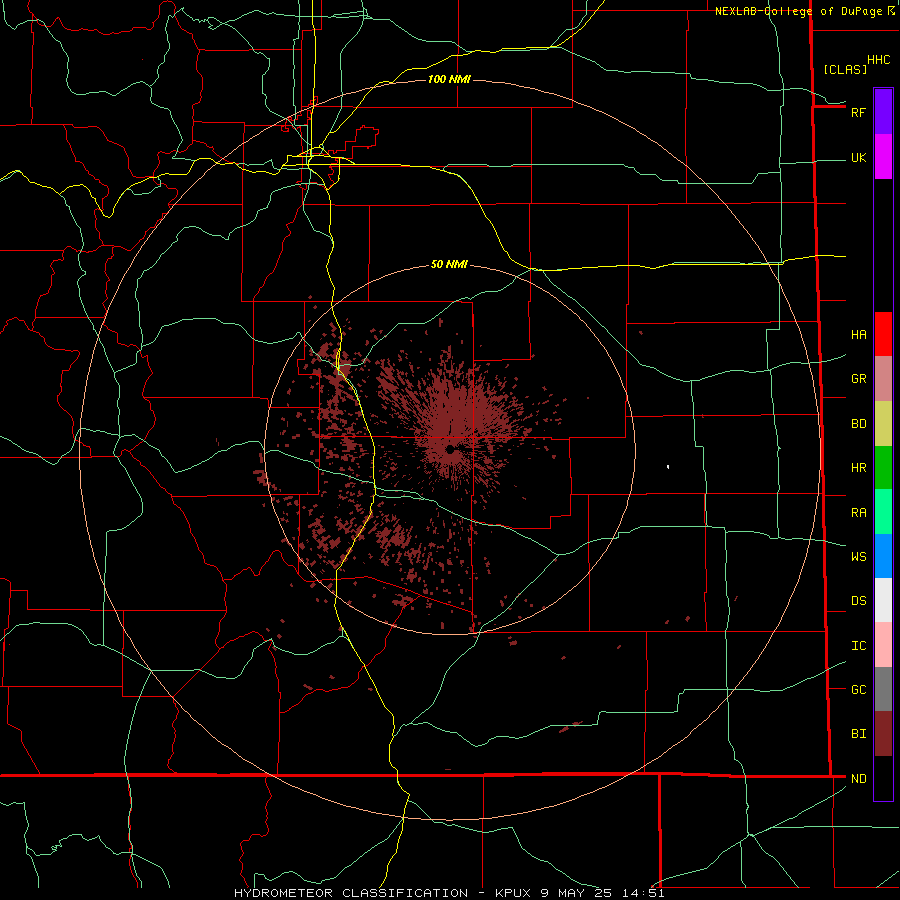
Task: Click the gray GC legend swatch
Action: point(883,689)
